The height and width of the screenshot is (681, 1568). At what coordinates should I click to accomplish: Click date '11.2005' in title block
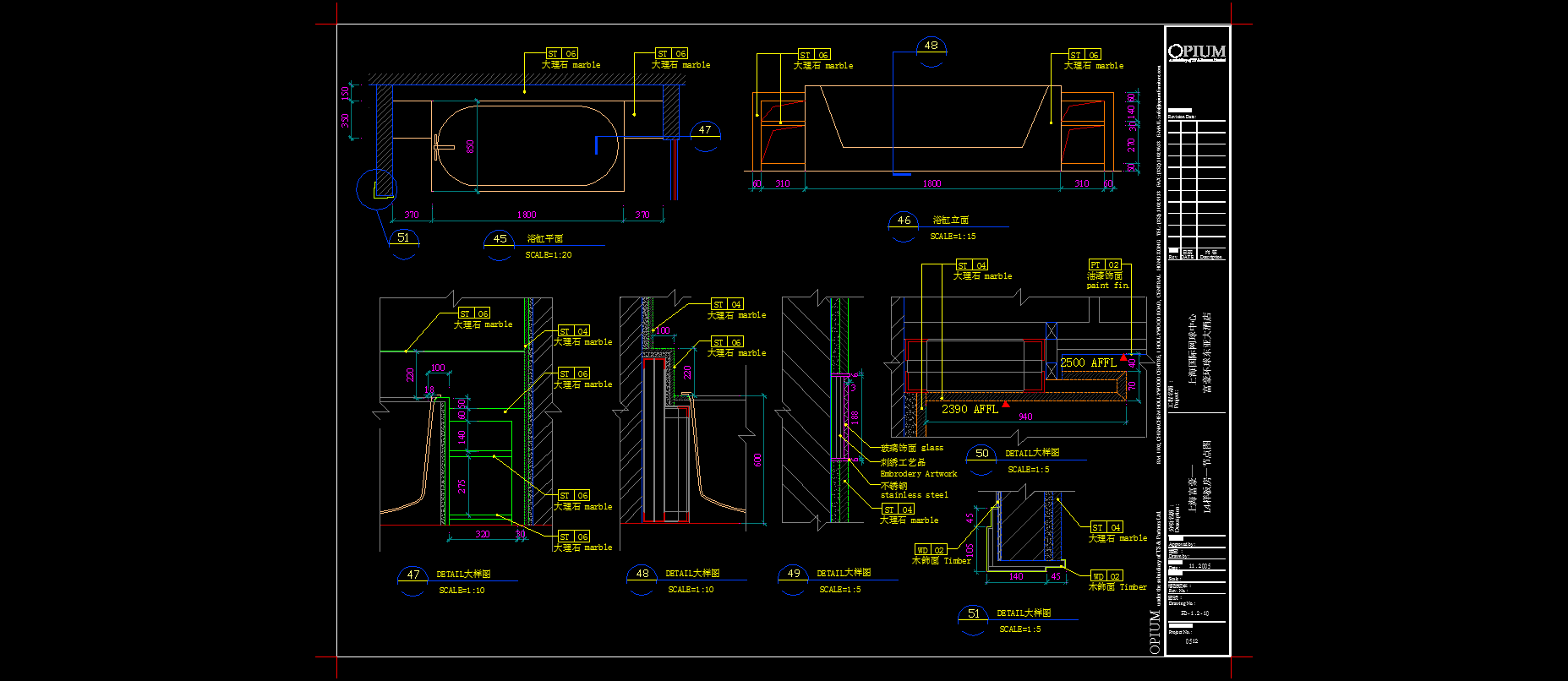tap(1199, 566)
